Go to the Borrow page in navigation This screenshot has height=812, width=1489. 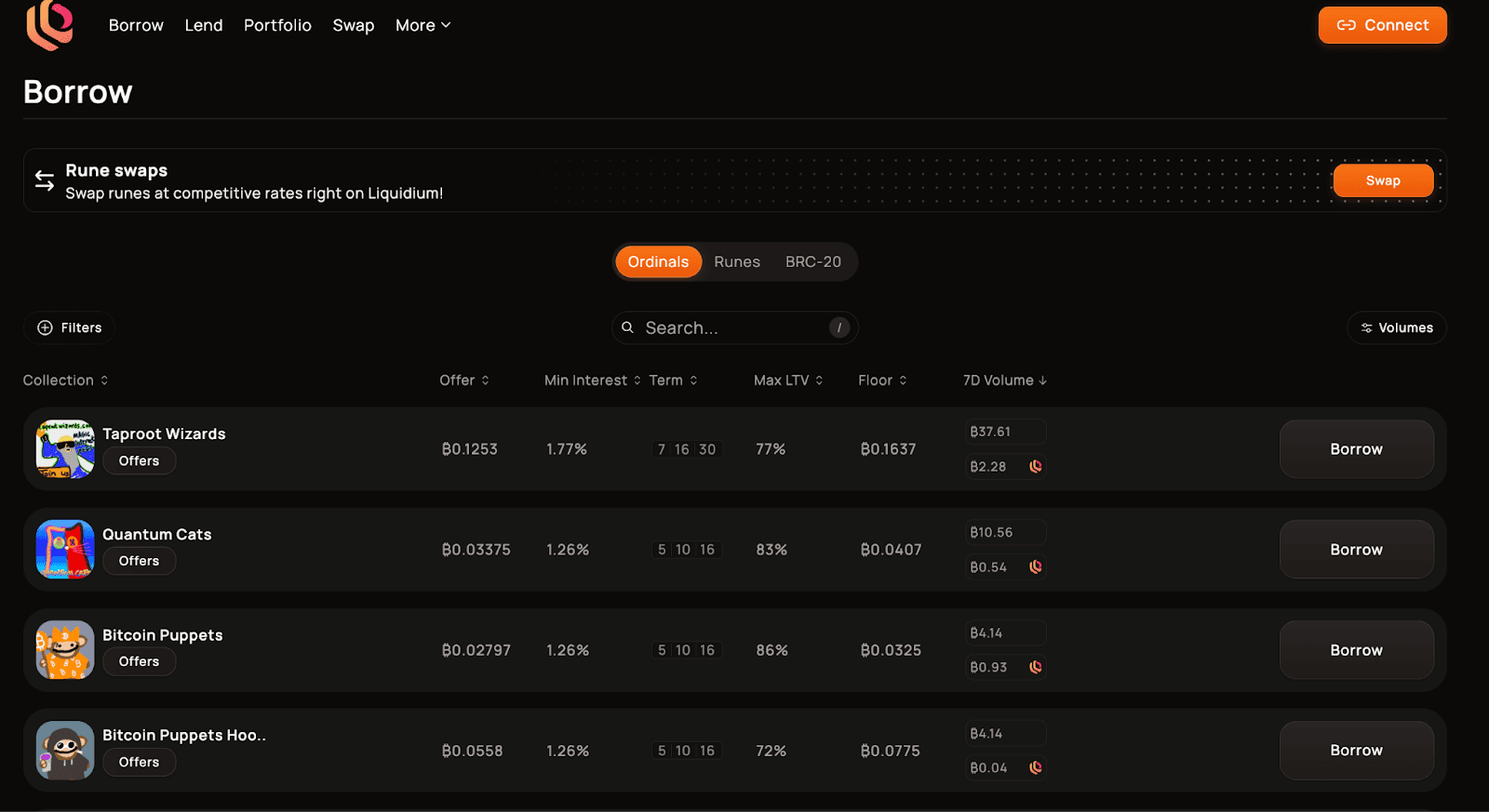[136, 25]
